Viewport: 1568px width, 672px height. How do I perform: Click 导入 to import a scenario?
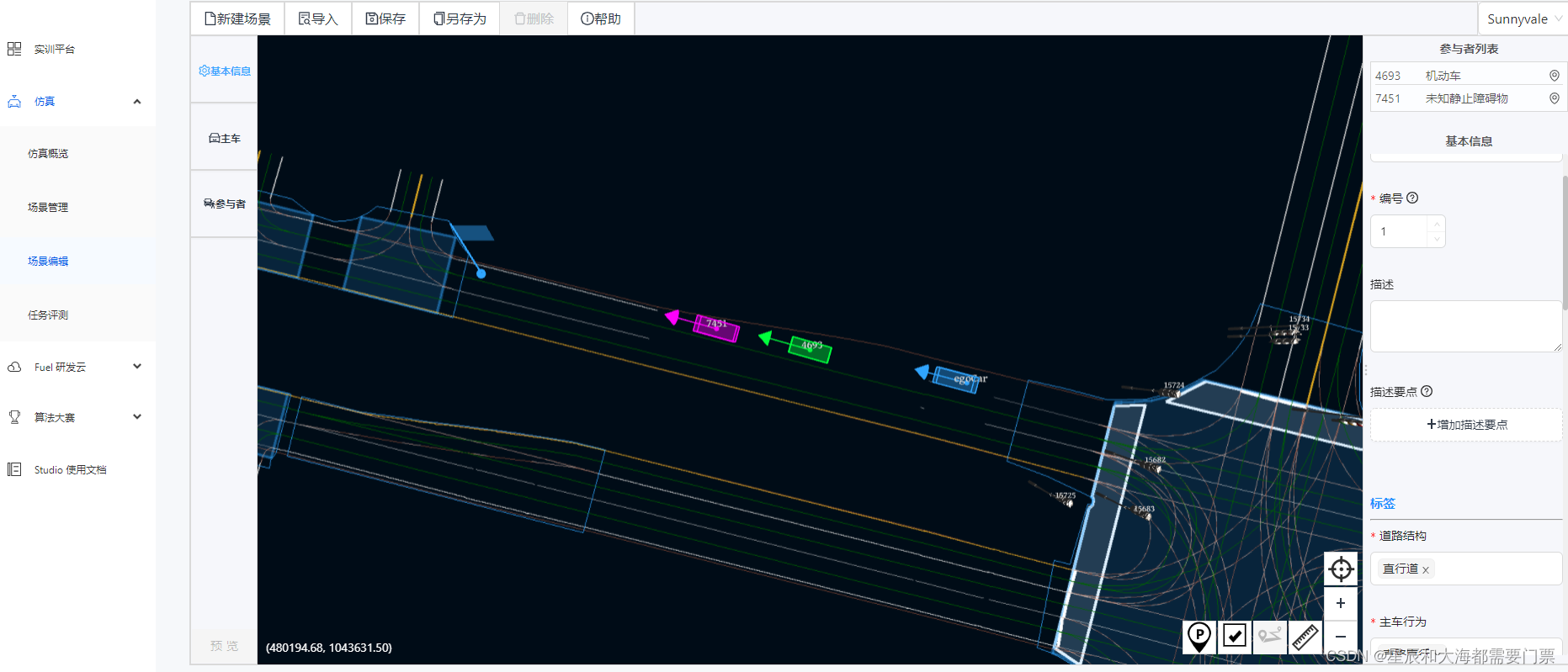(x=318, y=19)
